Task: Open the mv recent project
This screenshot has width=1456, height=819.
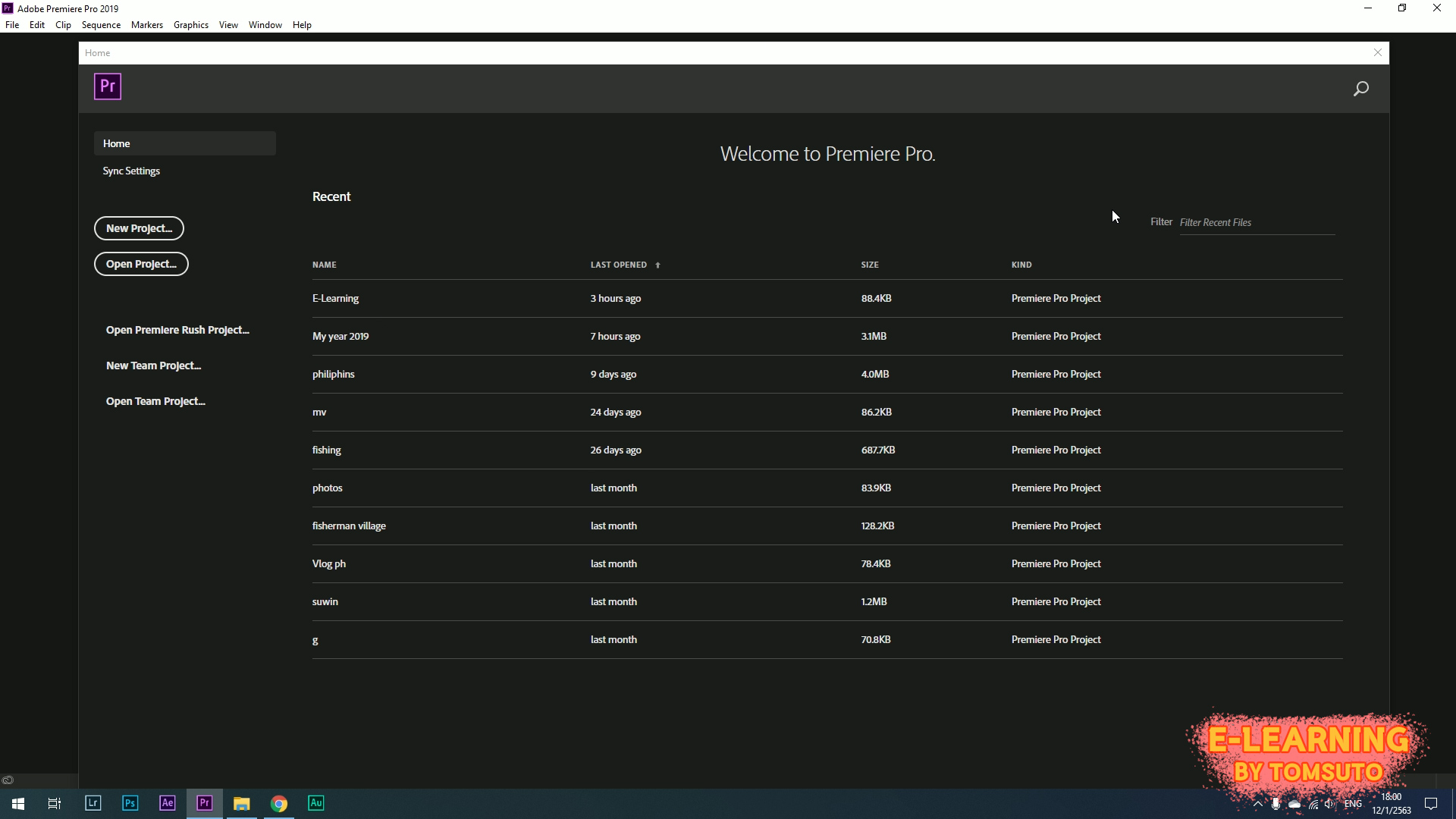Action: (827, 412)
